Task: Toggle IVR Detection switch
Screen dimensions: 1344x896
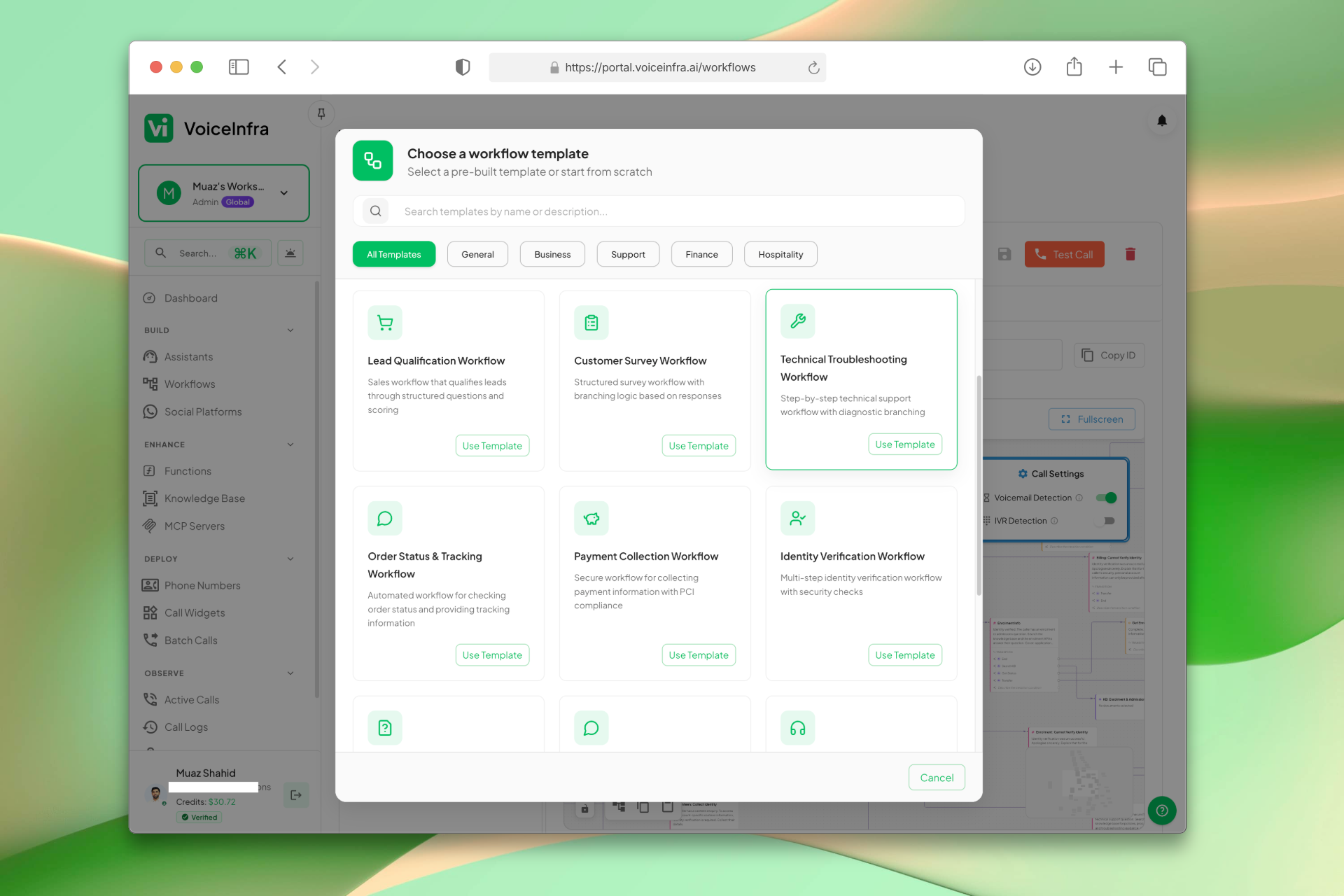Action: click(x=1106, y=521)
